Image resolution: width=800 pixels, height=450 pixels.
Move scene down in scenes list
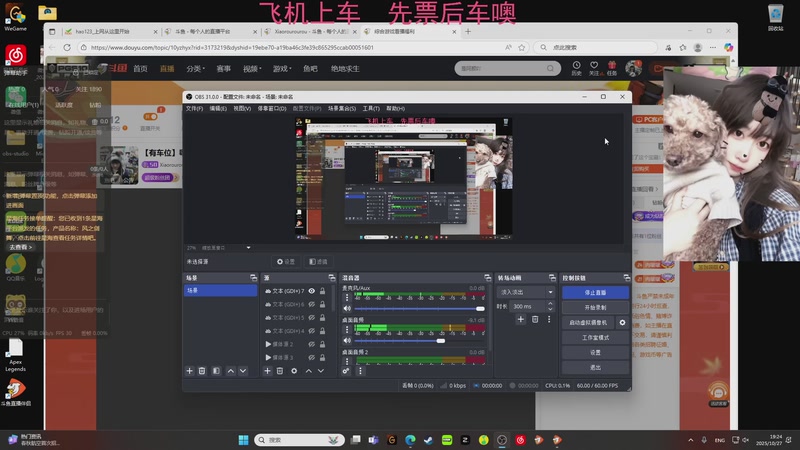click(243, 371)
